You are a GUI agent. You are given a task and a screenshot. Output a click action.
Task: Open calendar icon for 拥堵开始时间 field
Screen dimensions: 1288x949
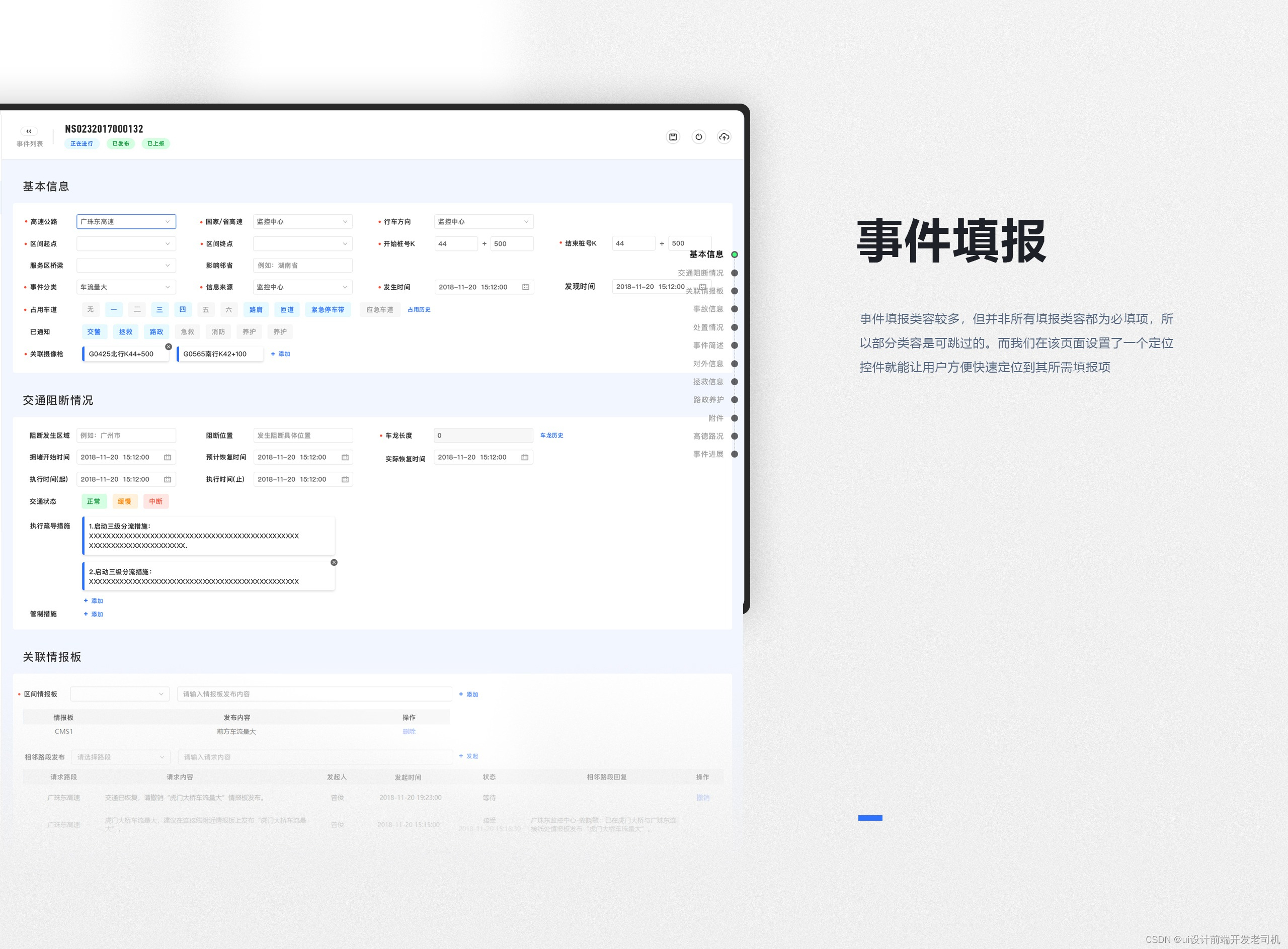click(167, 457)
